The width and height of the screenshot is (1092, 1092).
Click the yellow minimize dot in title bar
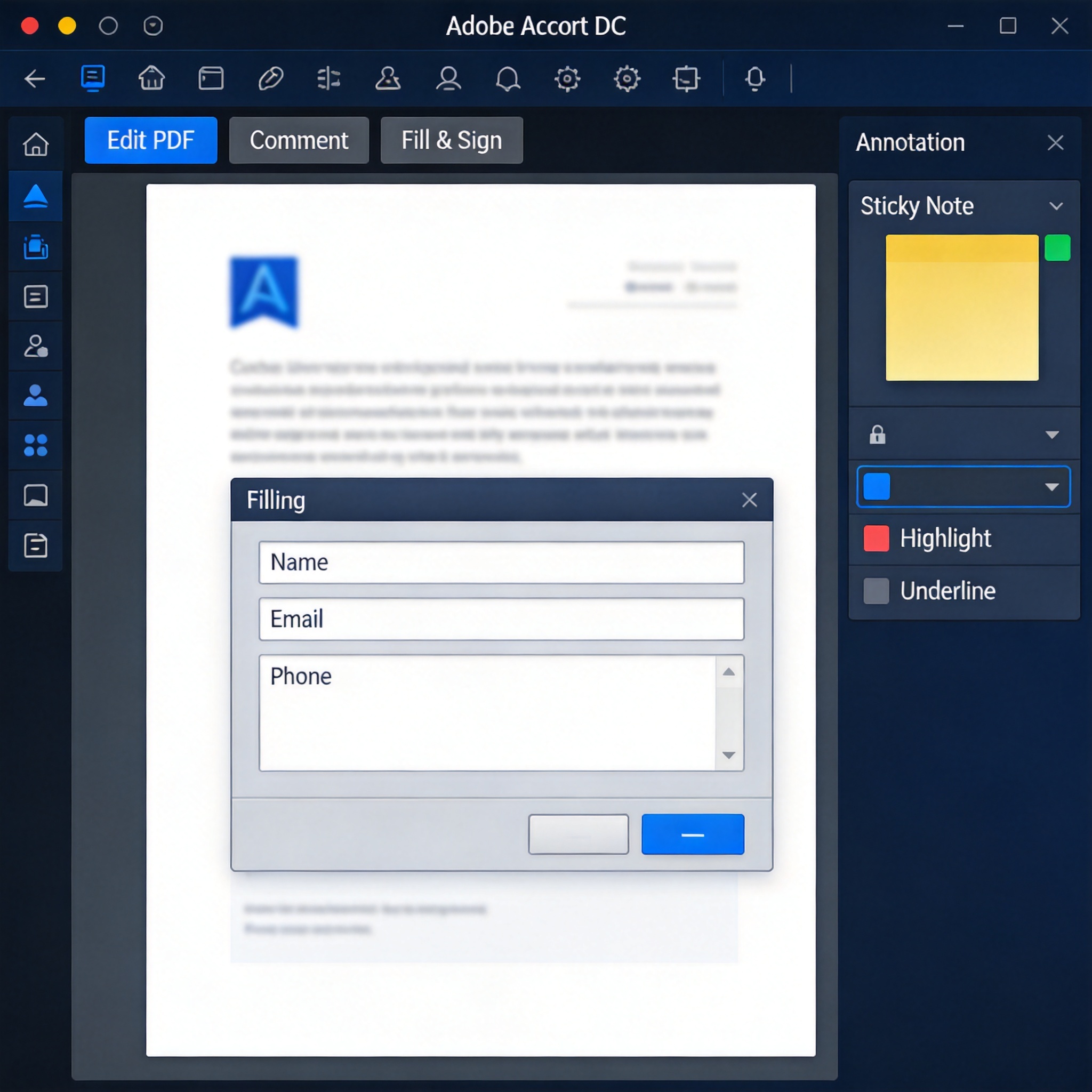tap(67, 26)
